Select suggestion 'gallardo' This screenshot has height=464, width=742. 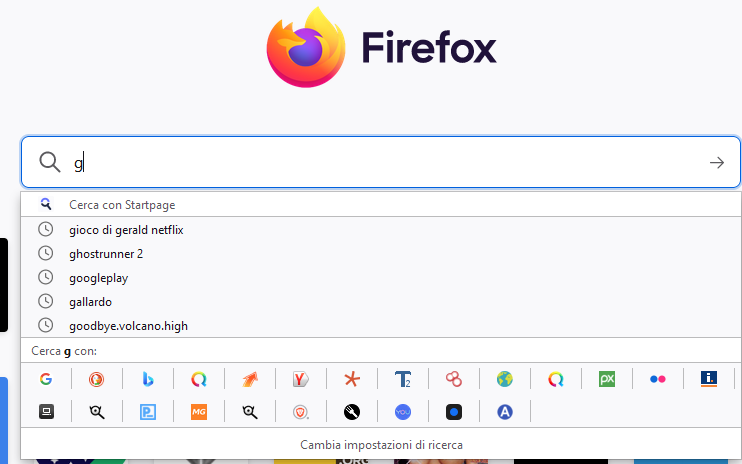[381, 302]
